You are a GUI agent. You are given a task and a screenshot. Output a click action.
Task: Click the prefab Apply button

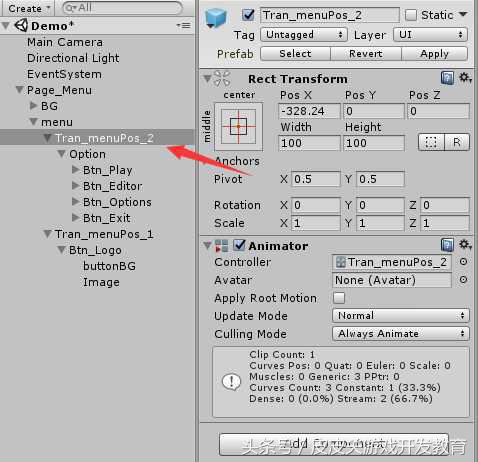tap(434, 54)
